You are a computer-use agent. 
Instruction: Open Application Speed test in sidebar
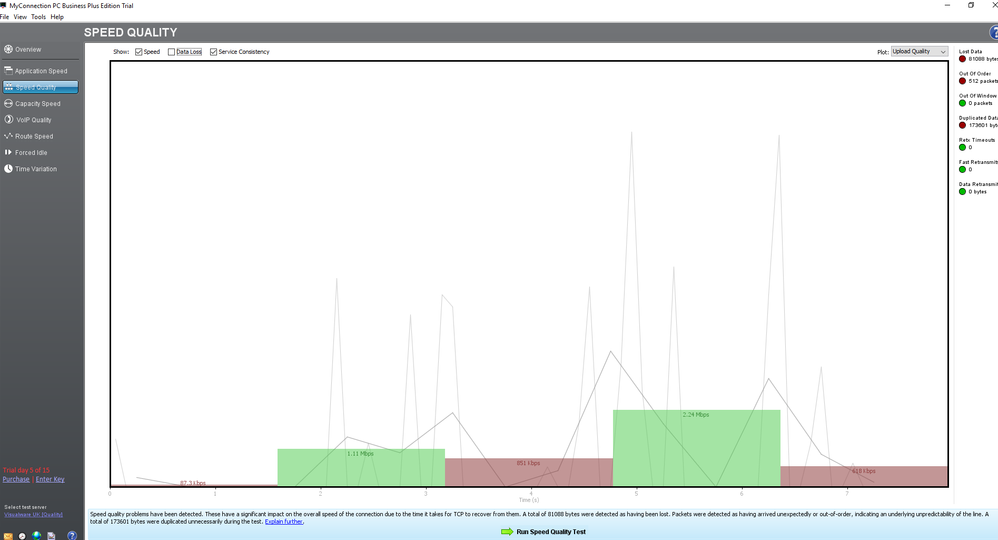(x=36, y=71)
